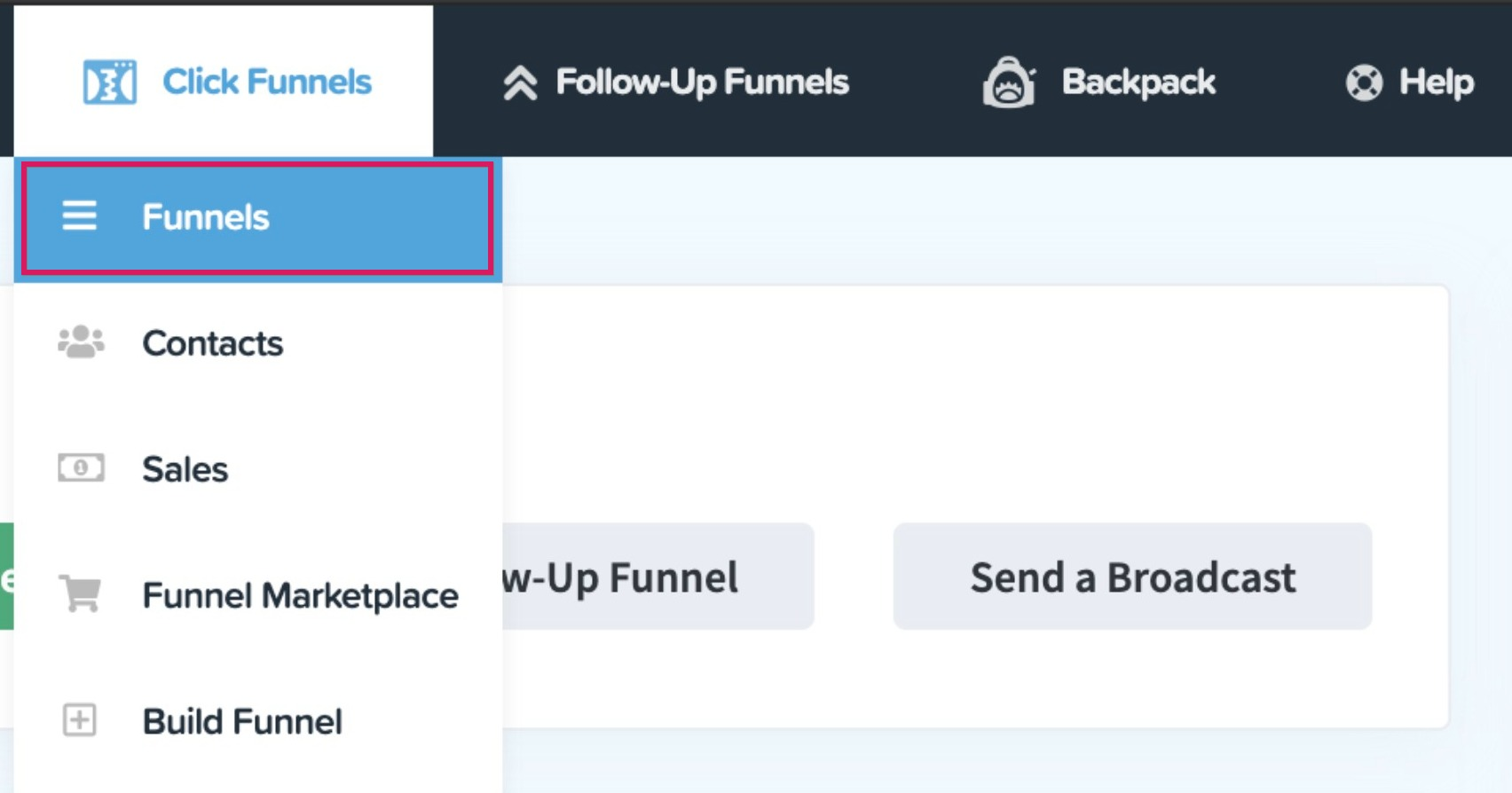Click the Click Funnels logo icon

109,82
